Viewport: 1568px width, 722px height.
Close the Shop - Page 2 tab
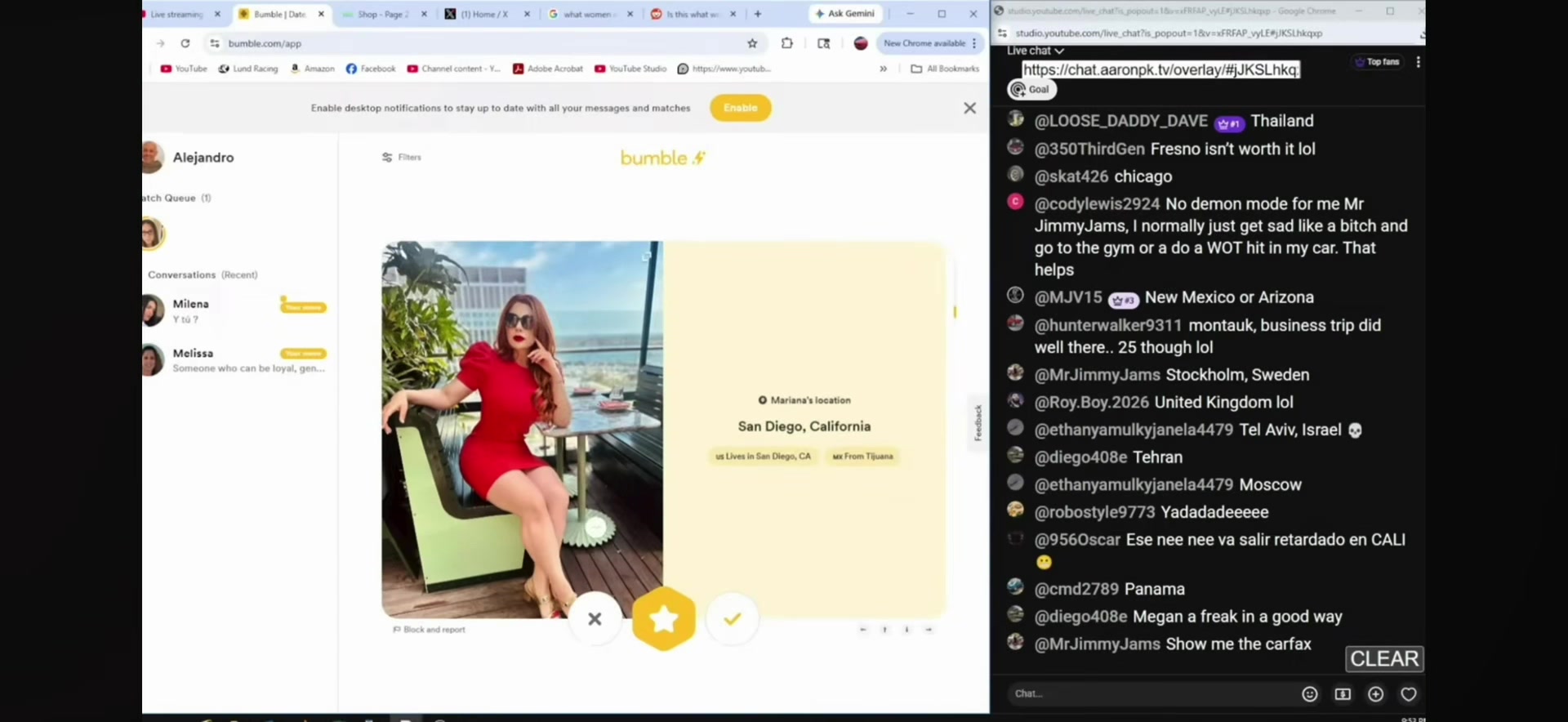[x=424, y=14]
